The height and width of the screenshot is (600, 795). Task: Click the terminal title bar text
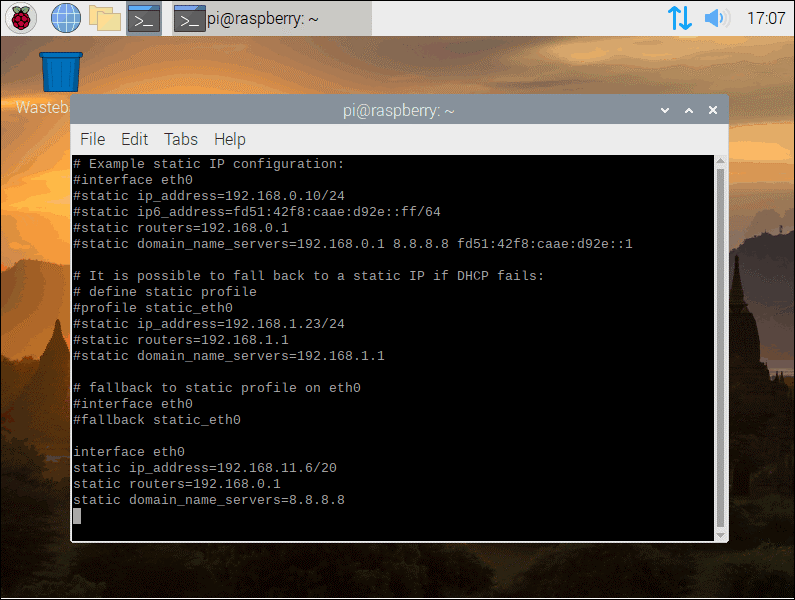point(399,111)
